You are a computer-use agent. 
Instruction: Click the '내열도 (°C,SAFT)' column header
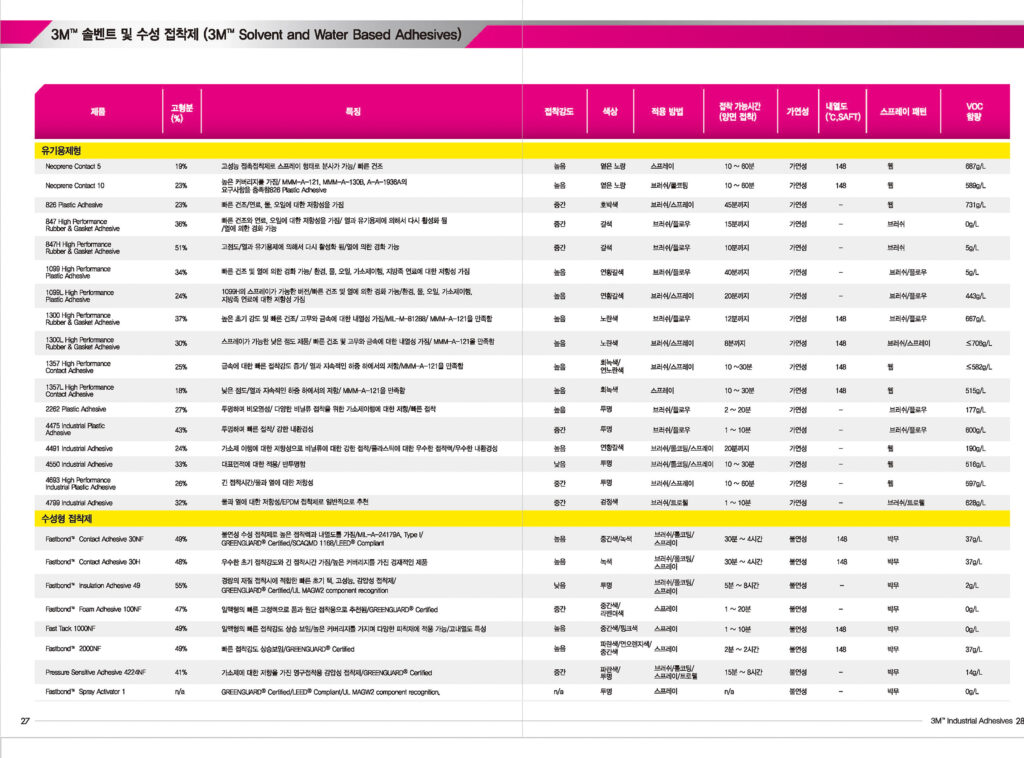842,112
